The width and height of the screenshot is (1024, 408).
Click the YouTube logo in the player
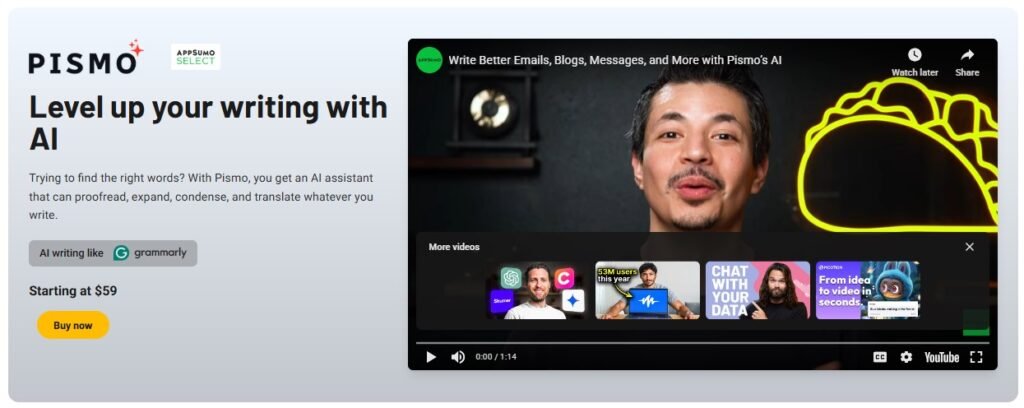coord(941,357)
